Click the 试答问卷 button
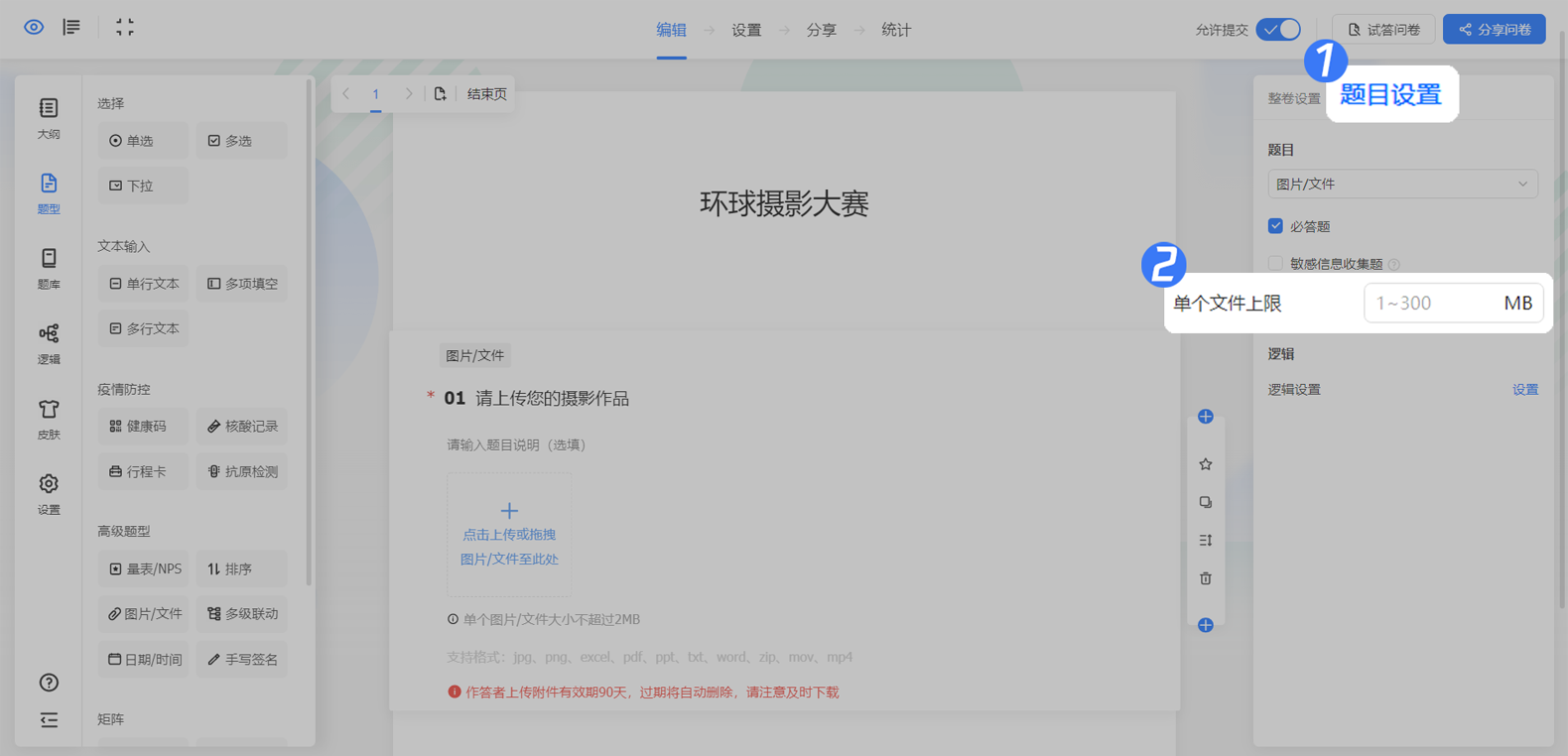 pyautogui.click(x=1383, y=30)
